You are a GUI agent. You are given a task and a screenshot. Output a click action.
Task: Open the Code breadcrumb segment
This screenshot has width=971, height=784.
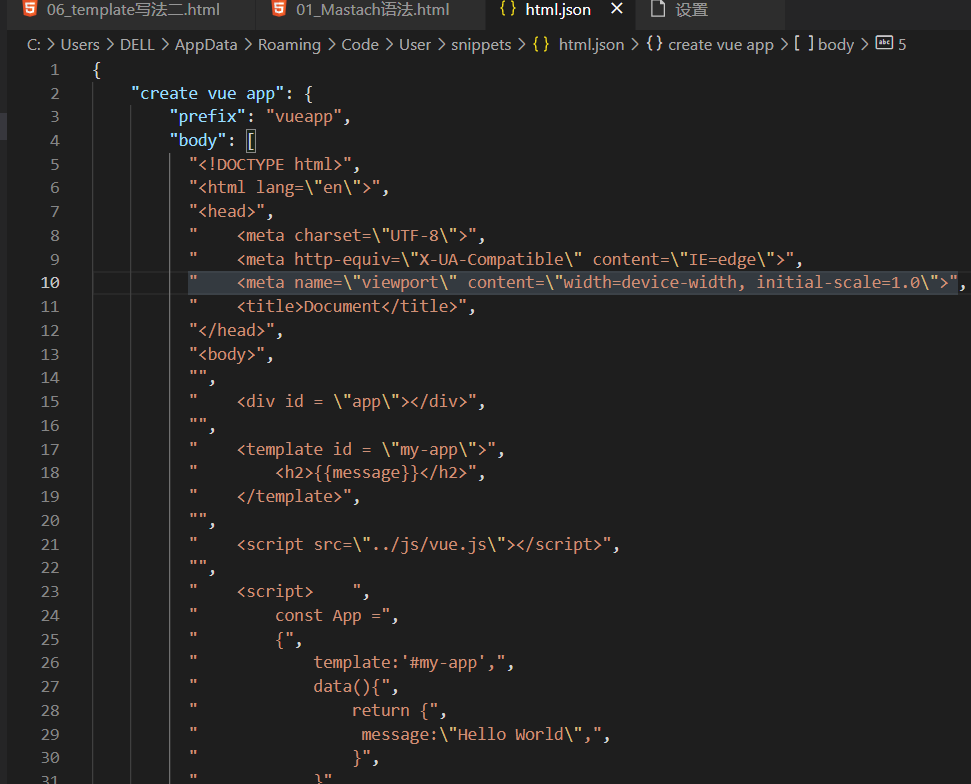360,45
